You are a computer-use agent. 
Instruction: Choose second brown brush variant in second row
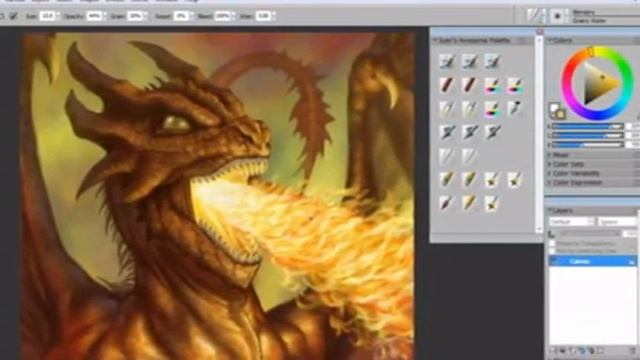(x=469, y=85)
